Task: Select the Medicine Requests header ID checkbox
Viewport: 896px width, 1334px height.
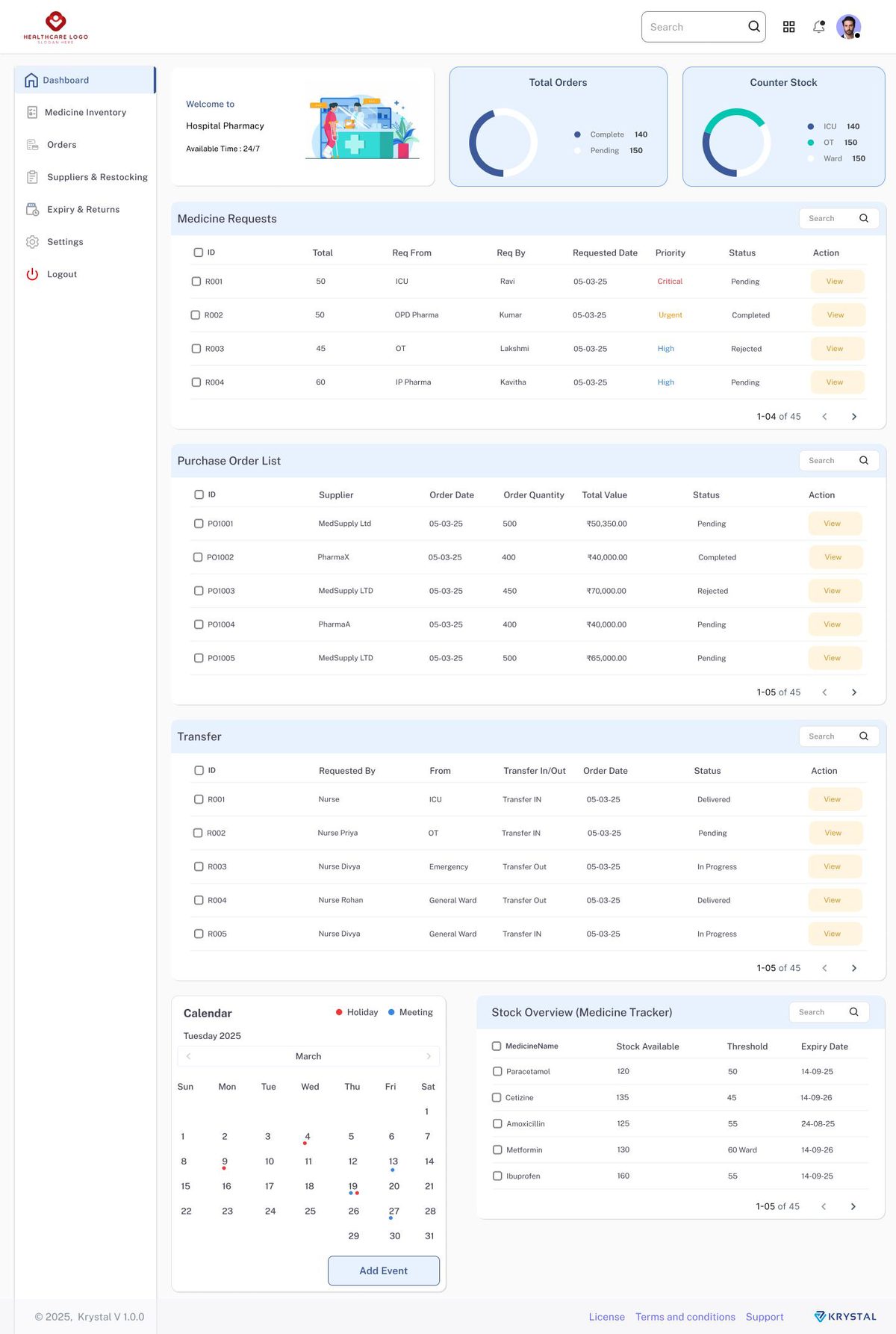Action: [199, 252]
